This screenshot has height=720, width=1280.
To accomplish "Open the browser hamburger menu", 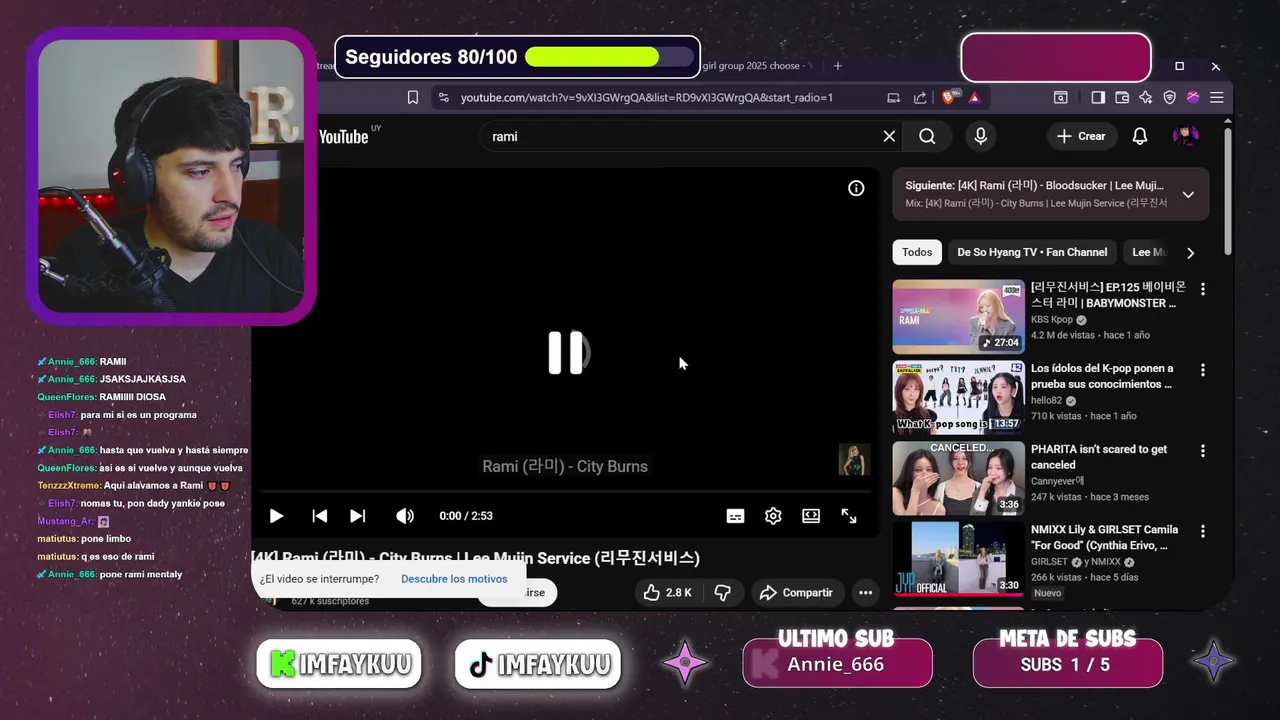I will (1217, 97).
